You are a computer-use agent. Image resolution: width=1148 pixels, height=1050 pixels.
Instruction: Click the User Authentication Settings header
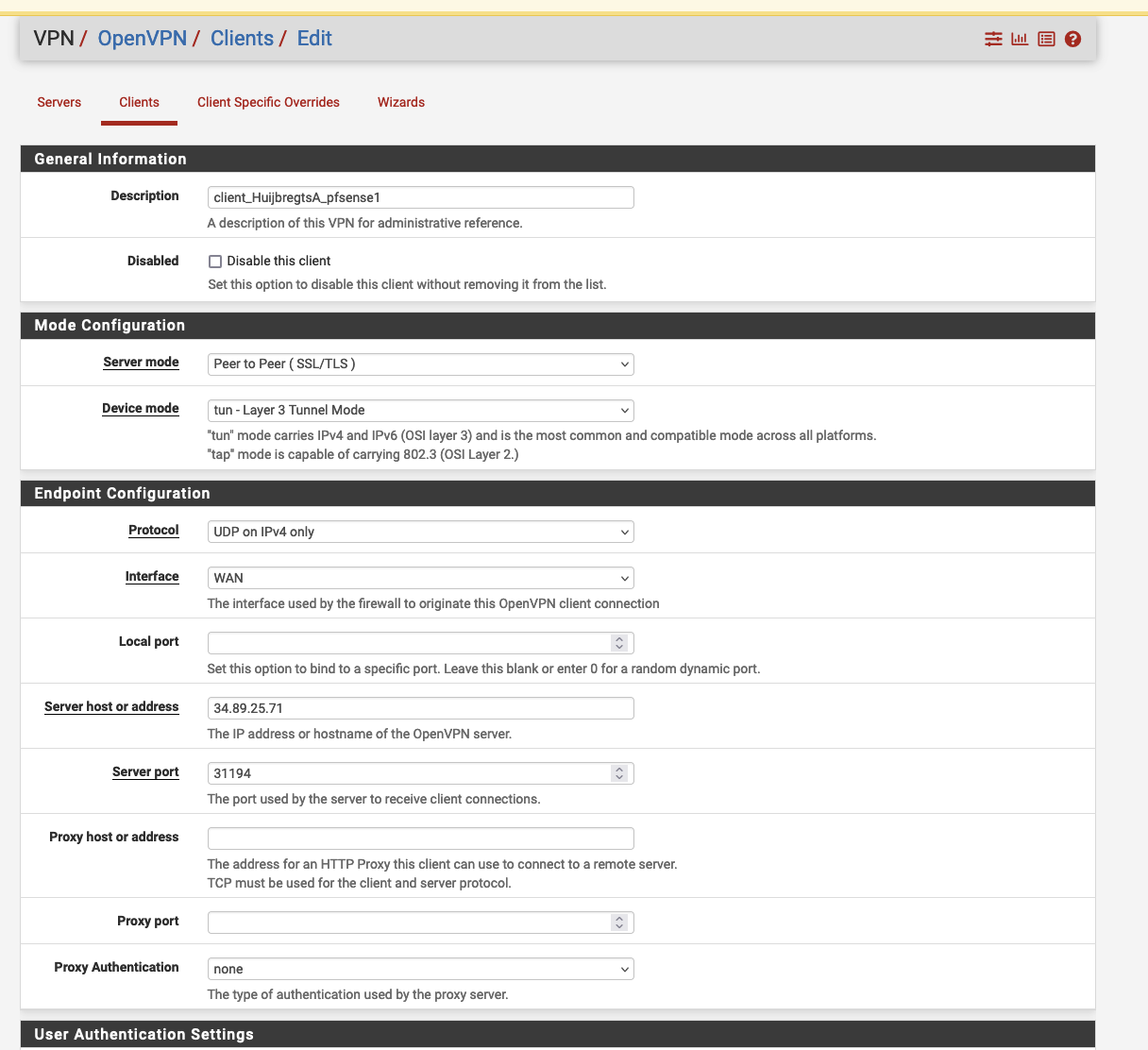558,1034
